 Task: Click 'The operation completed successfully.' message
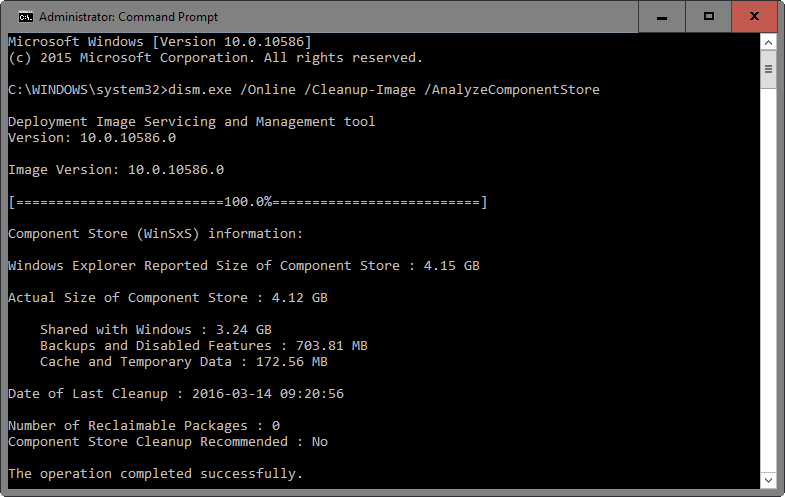coord(155,473)
